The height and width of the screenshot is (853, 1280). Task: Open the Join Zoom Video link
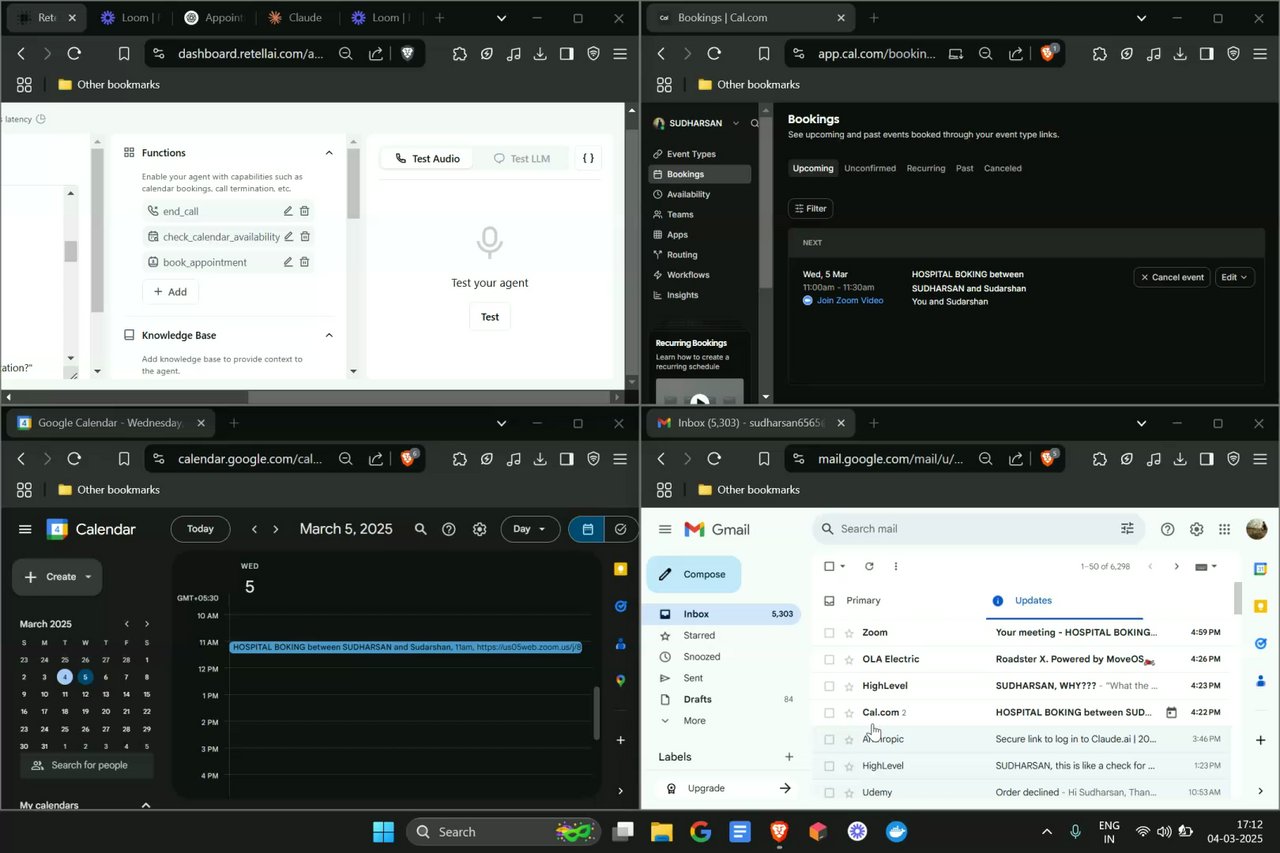click(x=850, y=300)
